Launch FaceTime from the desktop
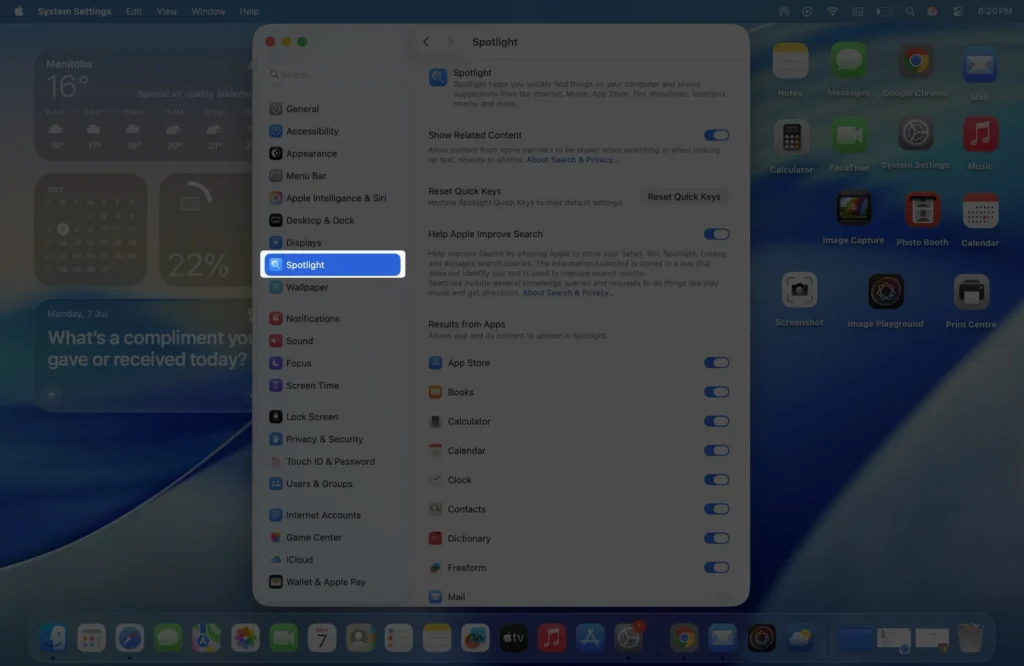The height and width of the screenshot is (666, 1024). [x=849, y=136]
